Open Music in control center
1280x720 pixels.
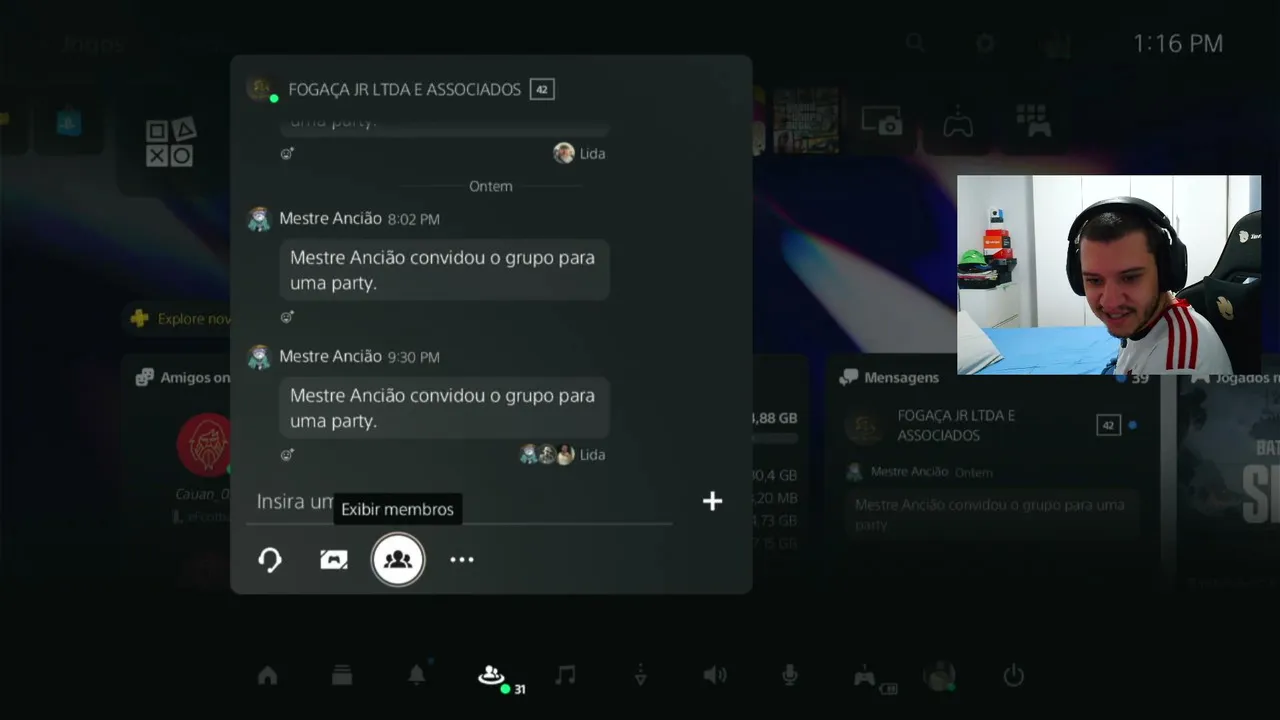[565, 676]
